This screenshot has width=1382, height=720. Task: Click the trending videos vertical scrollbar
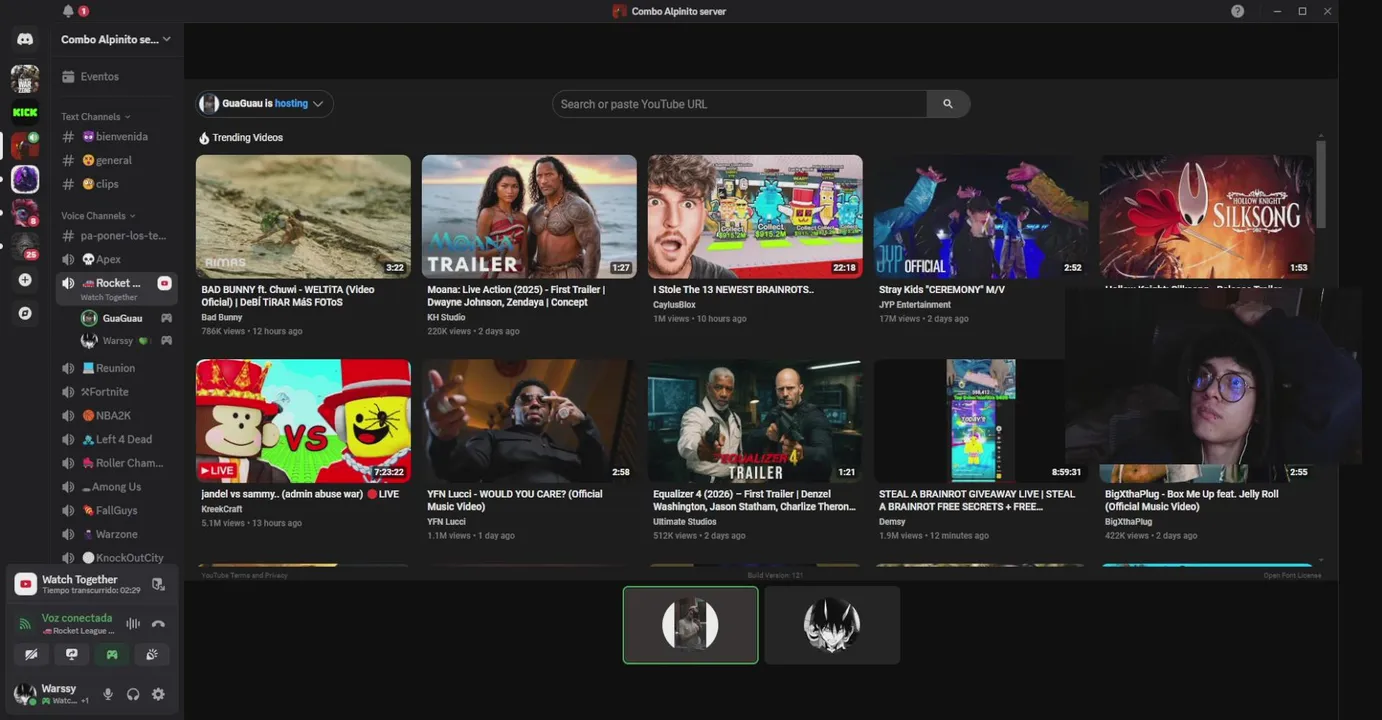(x=1321, y=185)
